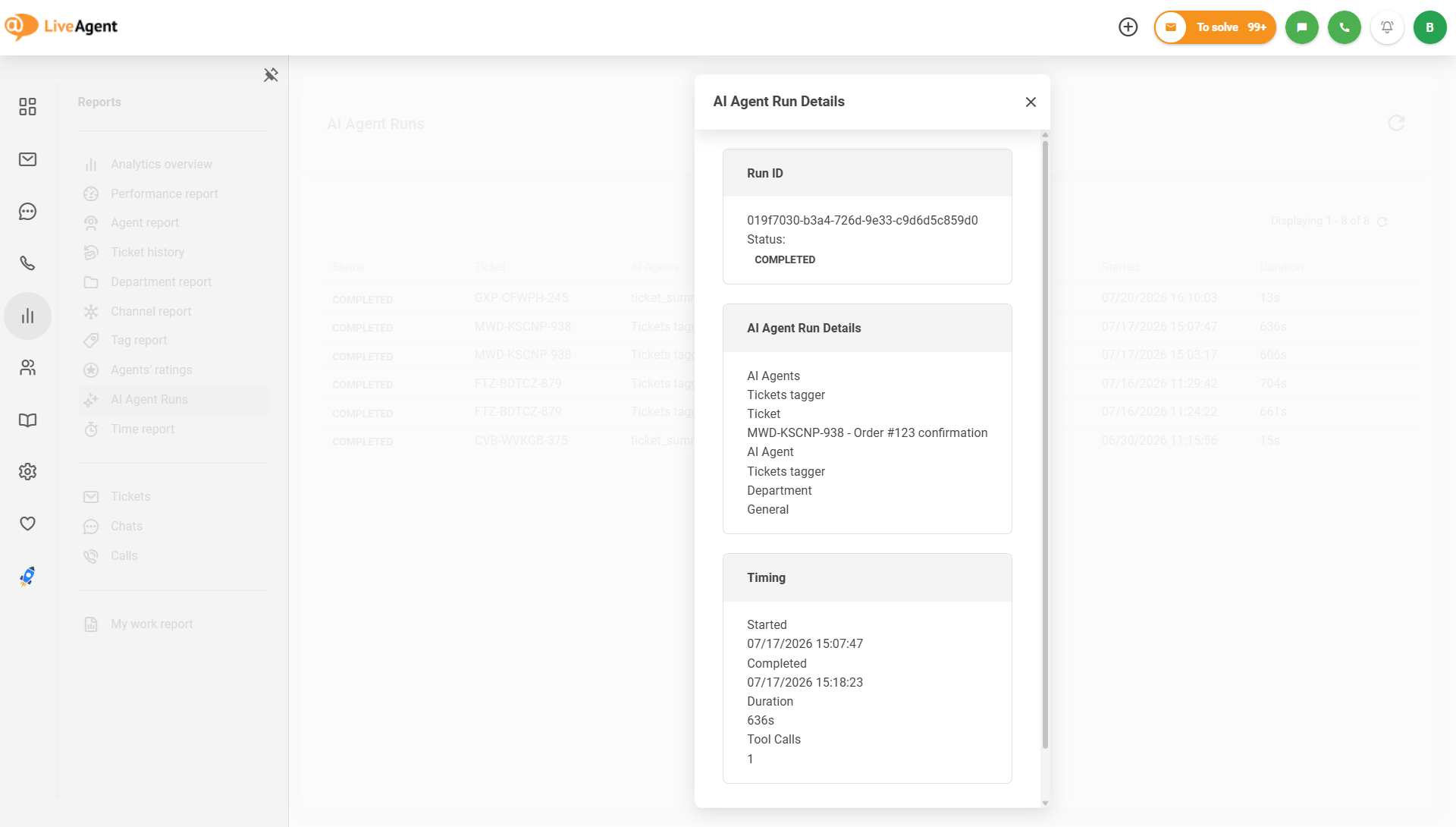The image size is (1456, 827).
Task: Open the user avatar B menu
Action: click(1429, 27)
